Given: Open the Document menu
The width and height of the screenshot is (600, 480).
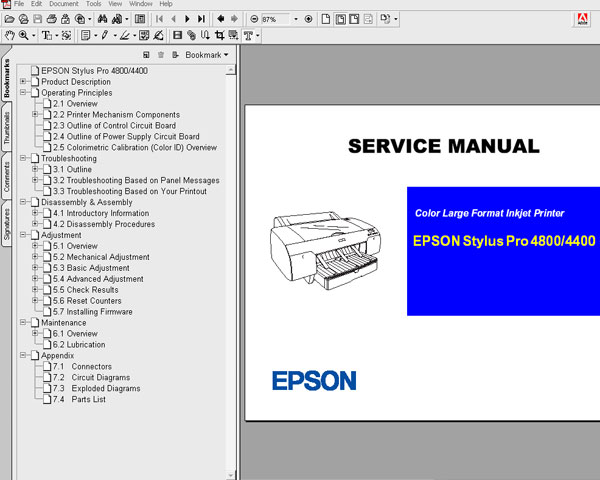Looking at the screenshot, I should [64, 4].
